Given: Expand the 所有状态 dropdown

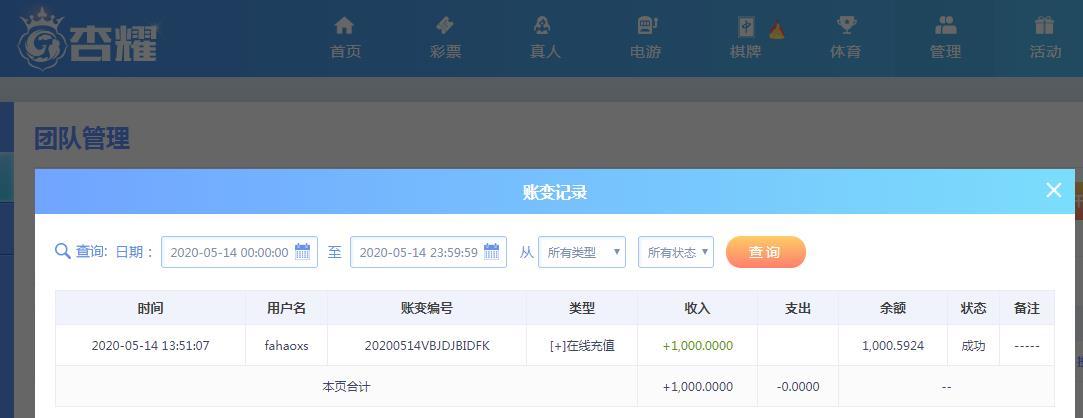Looking at the screenshot, I should [675, 252].
